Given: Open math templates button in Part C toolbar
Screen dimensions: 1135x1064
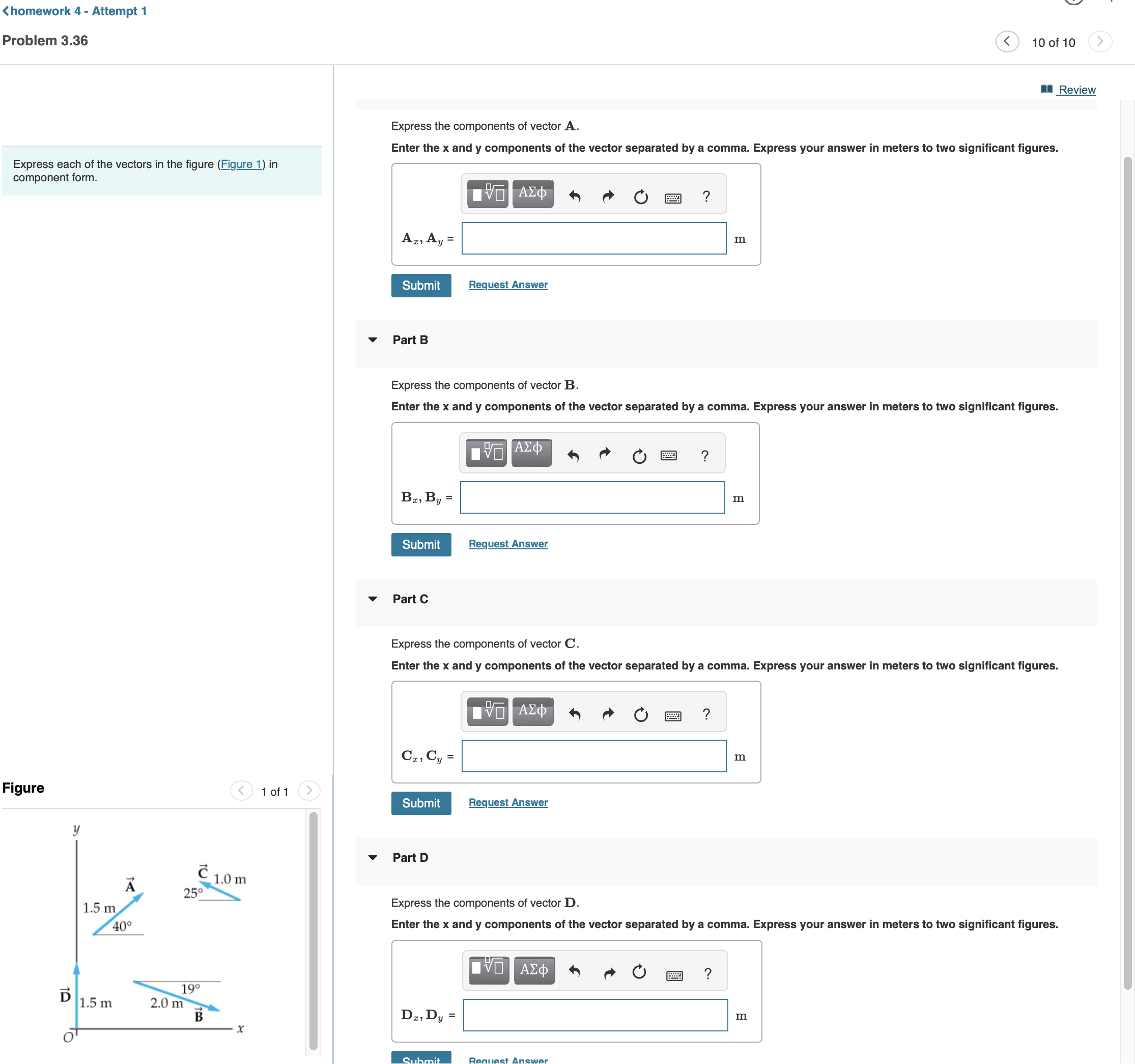Looking at the screenshot, I should [x=487, y=712].
